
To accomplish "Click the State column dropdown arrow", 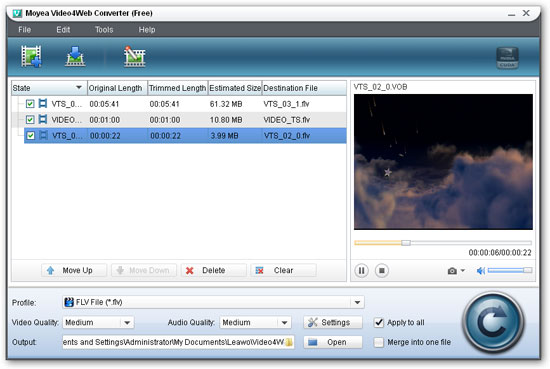I will click(x=79, y=87).
